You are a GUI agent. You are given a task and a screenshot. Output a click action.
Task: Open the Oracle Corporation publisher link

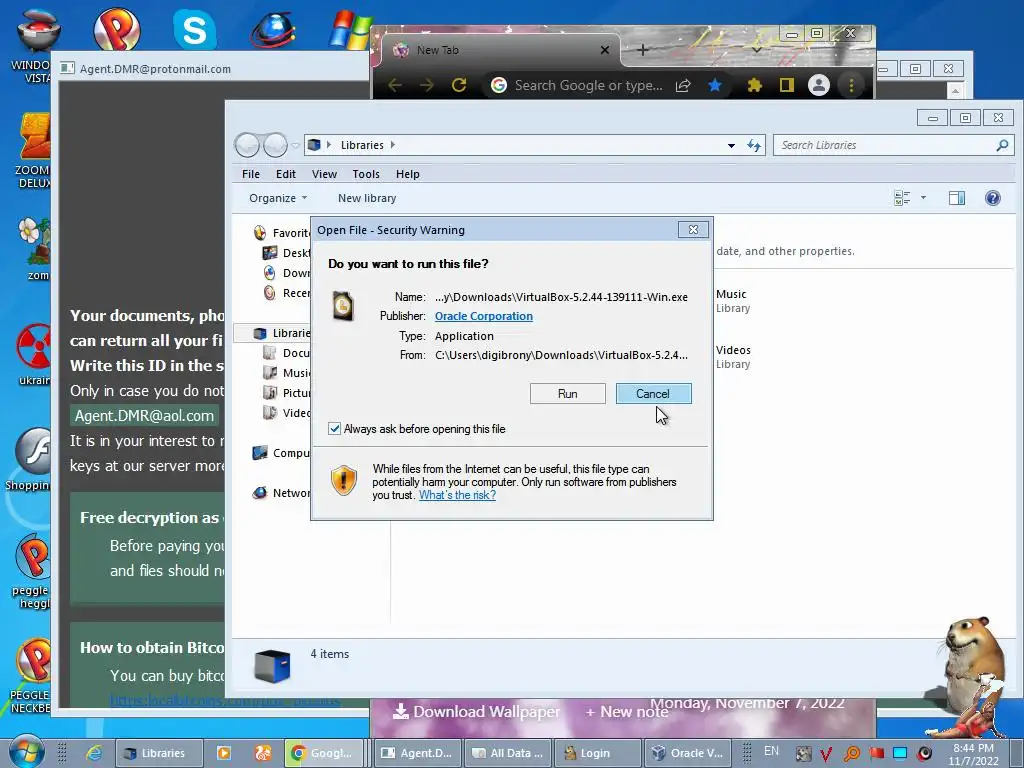[484, 316]
